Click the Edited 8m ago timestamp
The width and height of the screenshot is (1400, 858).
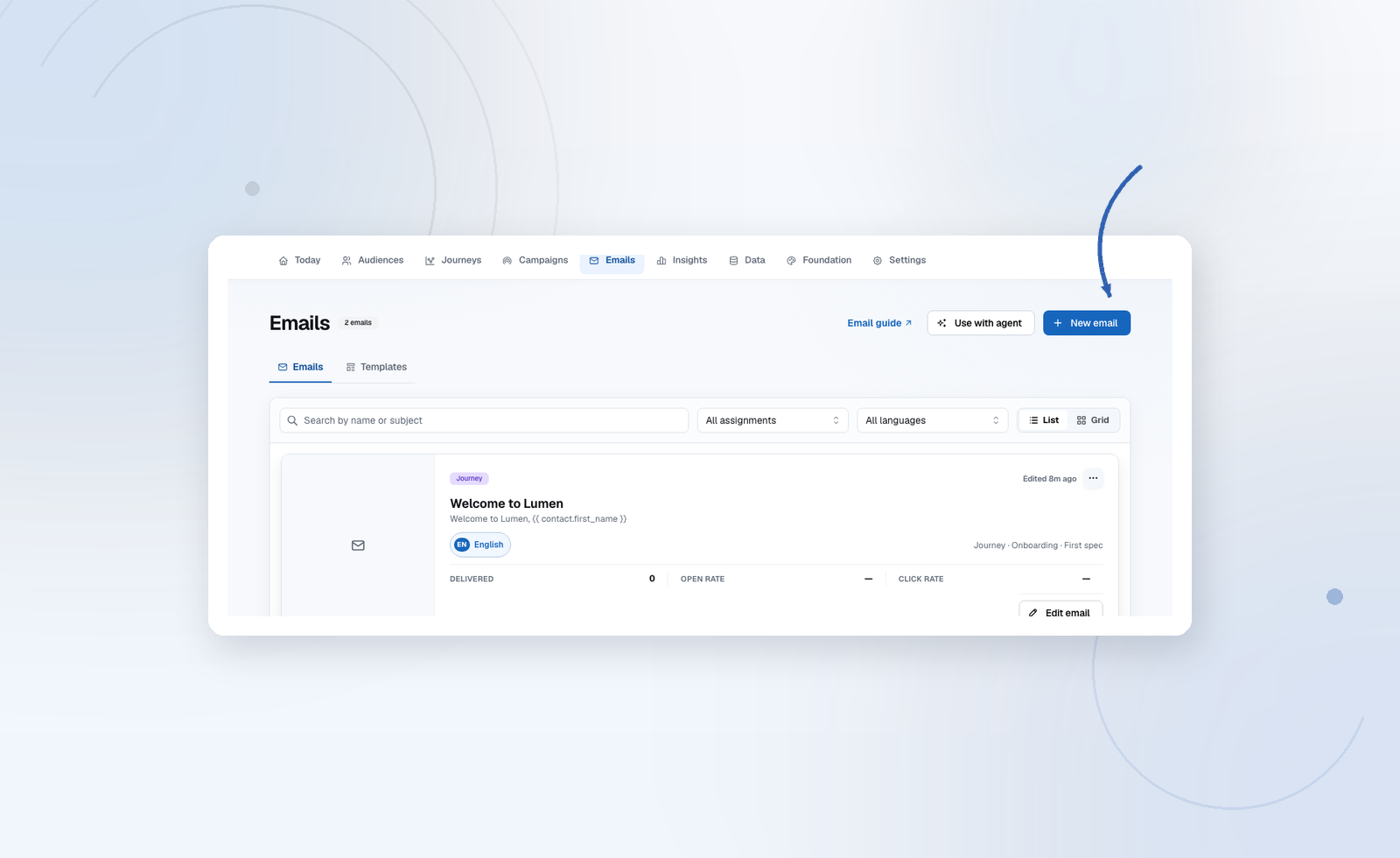pos(1049,479)
